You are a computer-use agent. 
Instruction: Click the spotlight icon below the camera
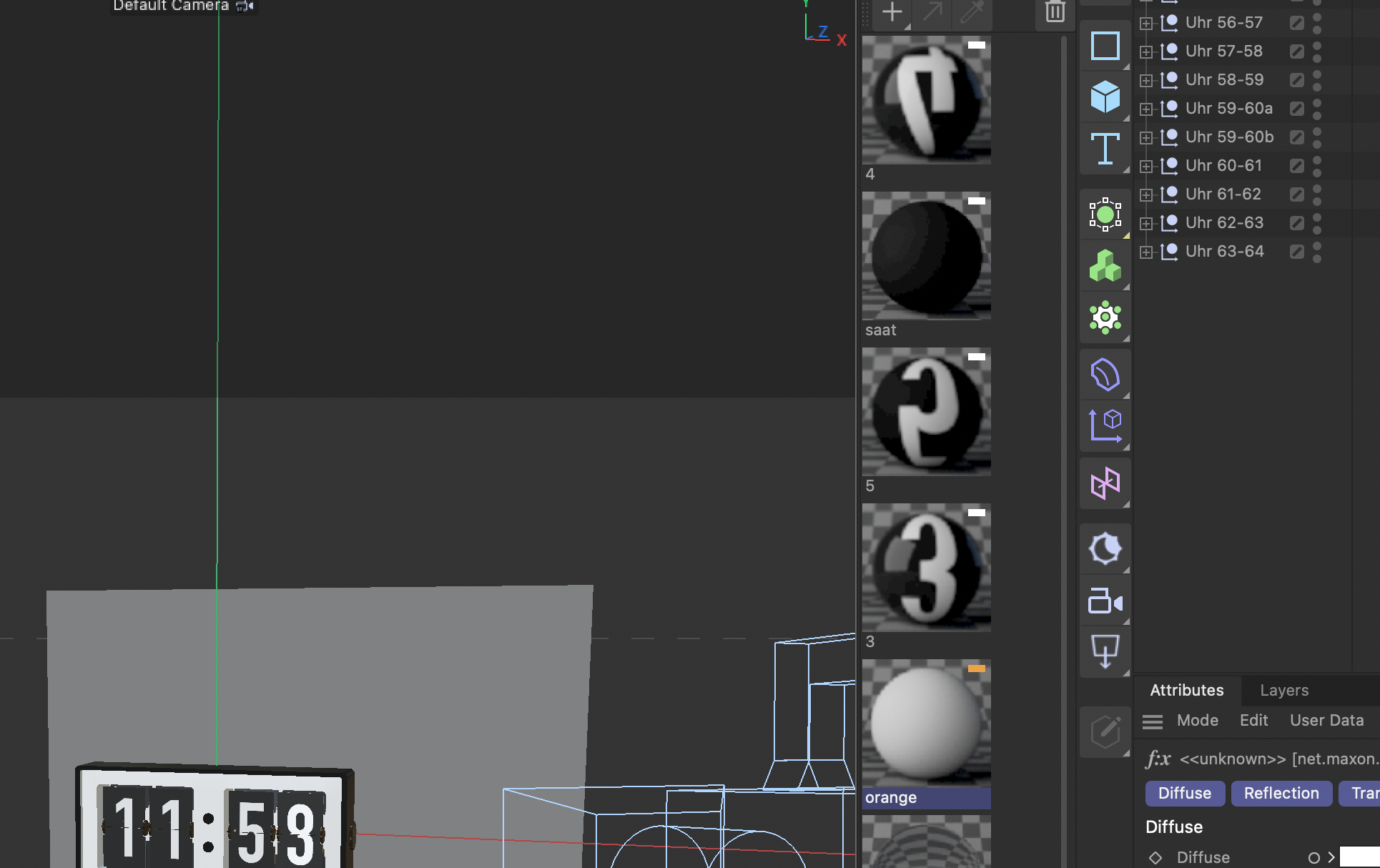coord(1105,652)
